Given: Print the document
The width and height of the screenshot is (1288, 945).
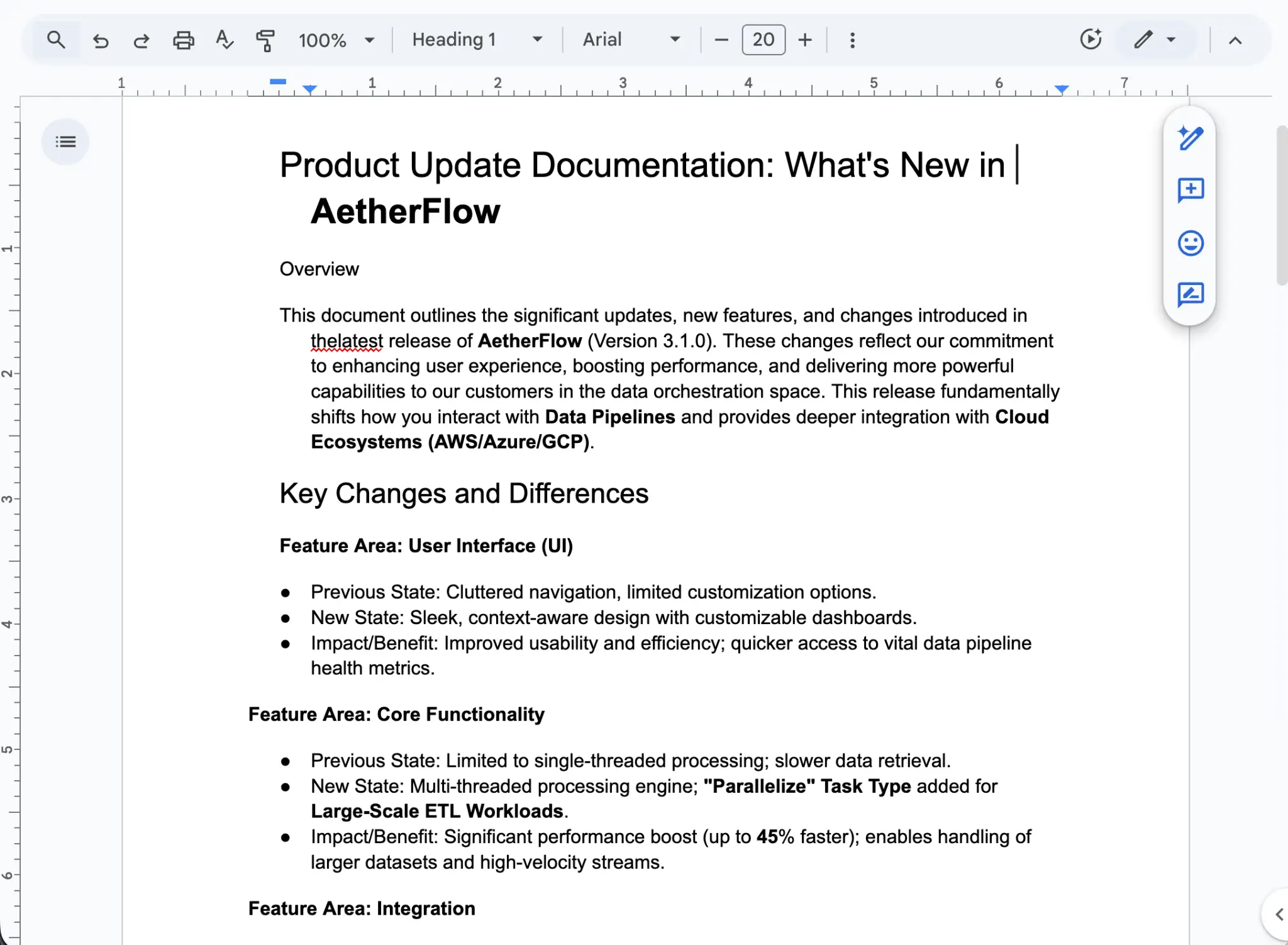Looking at the screenshot, I should coord(183,40).
